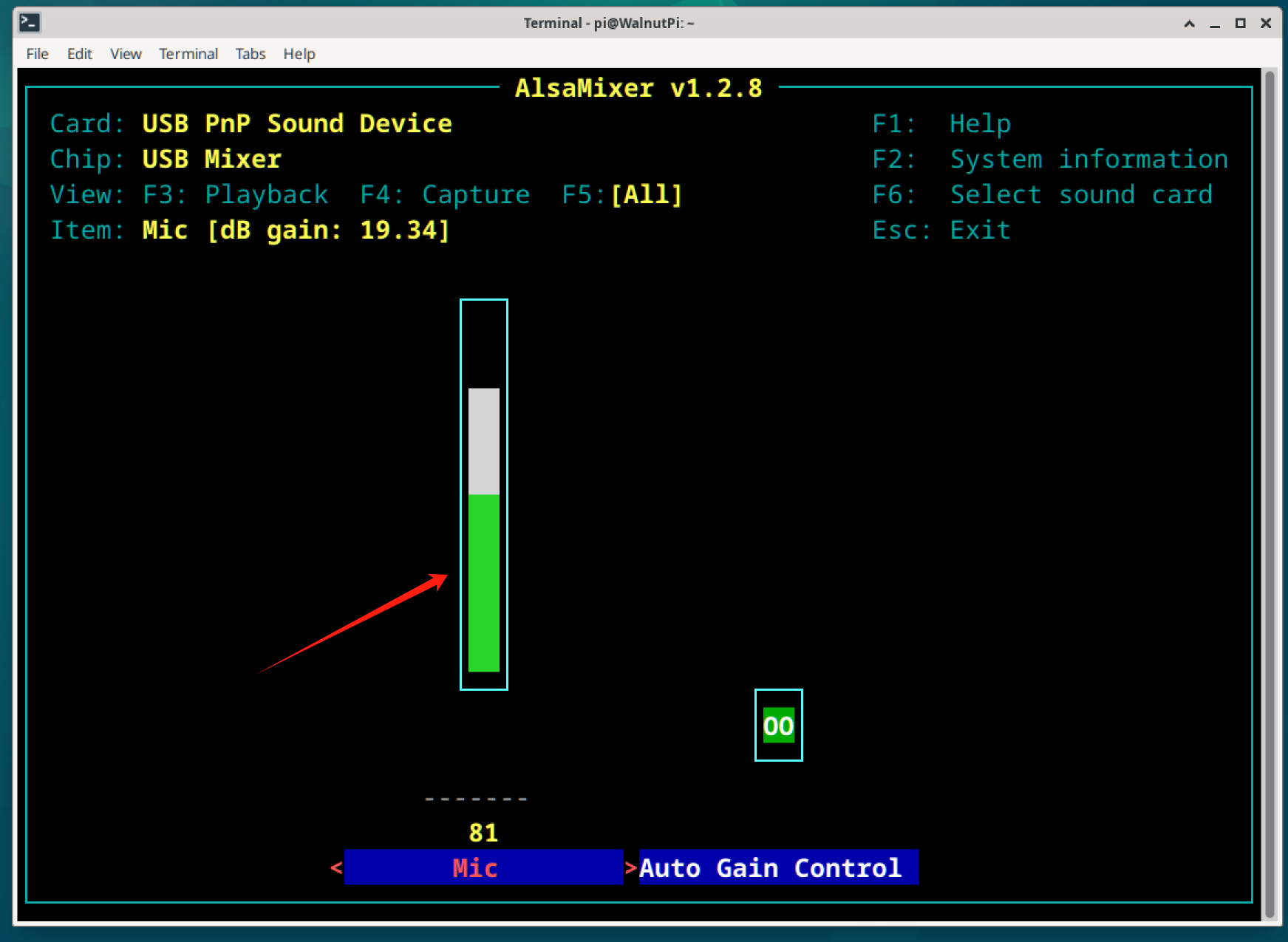Click F5: [All] view option

(622, 194)
